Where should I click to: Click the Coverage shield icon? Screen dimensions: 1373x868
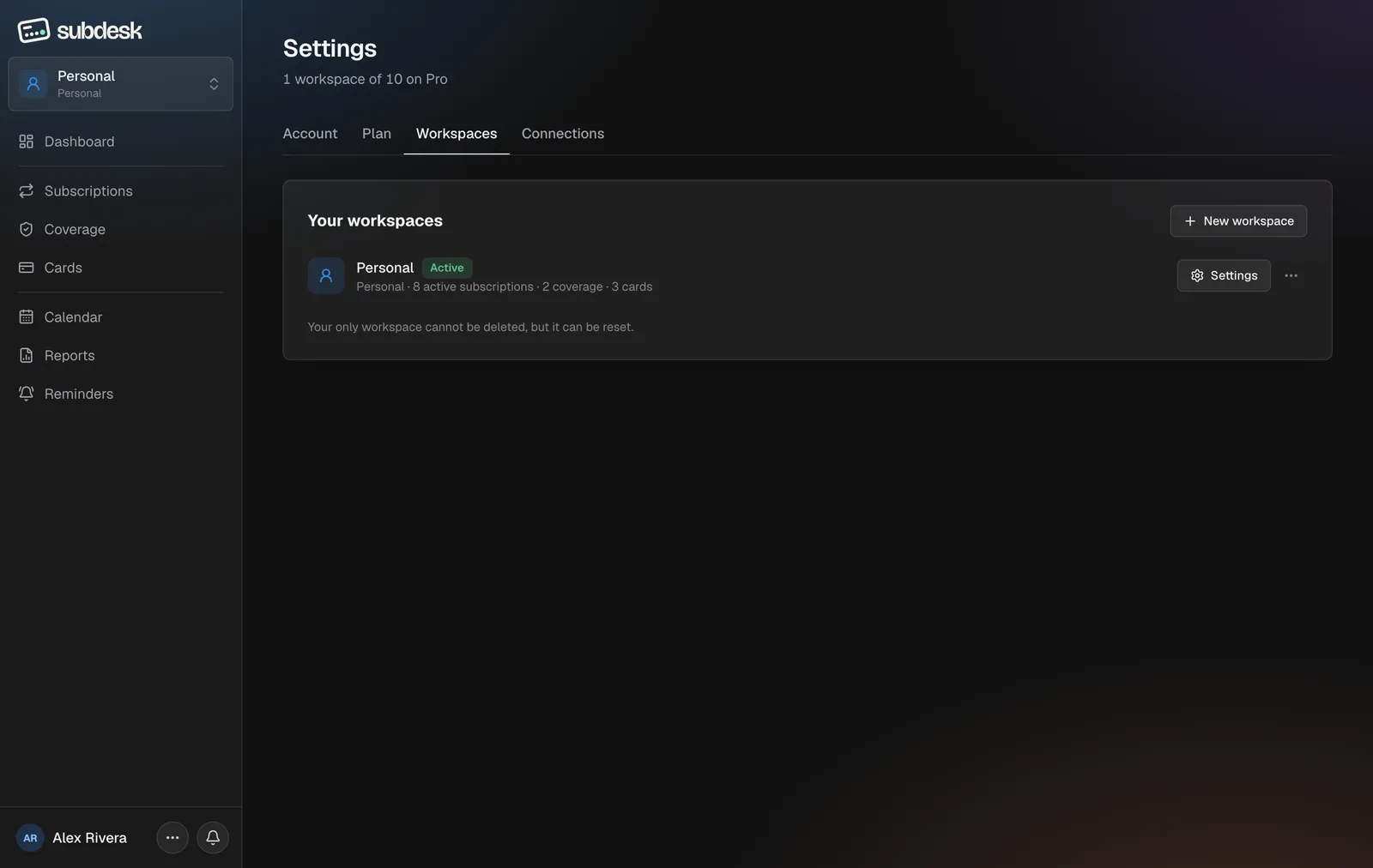pyautogui.click(x=27, y=229)
